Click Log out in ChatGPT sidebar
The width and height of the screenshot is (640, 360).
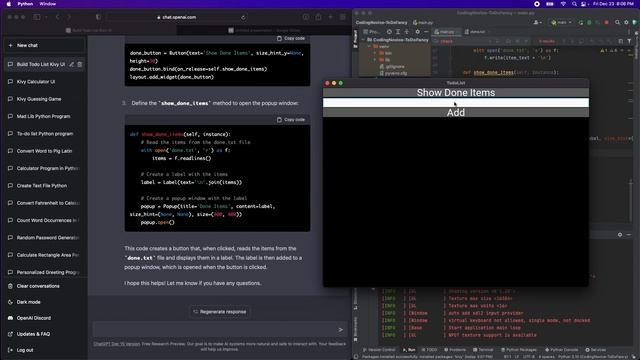tap(44, 350)
